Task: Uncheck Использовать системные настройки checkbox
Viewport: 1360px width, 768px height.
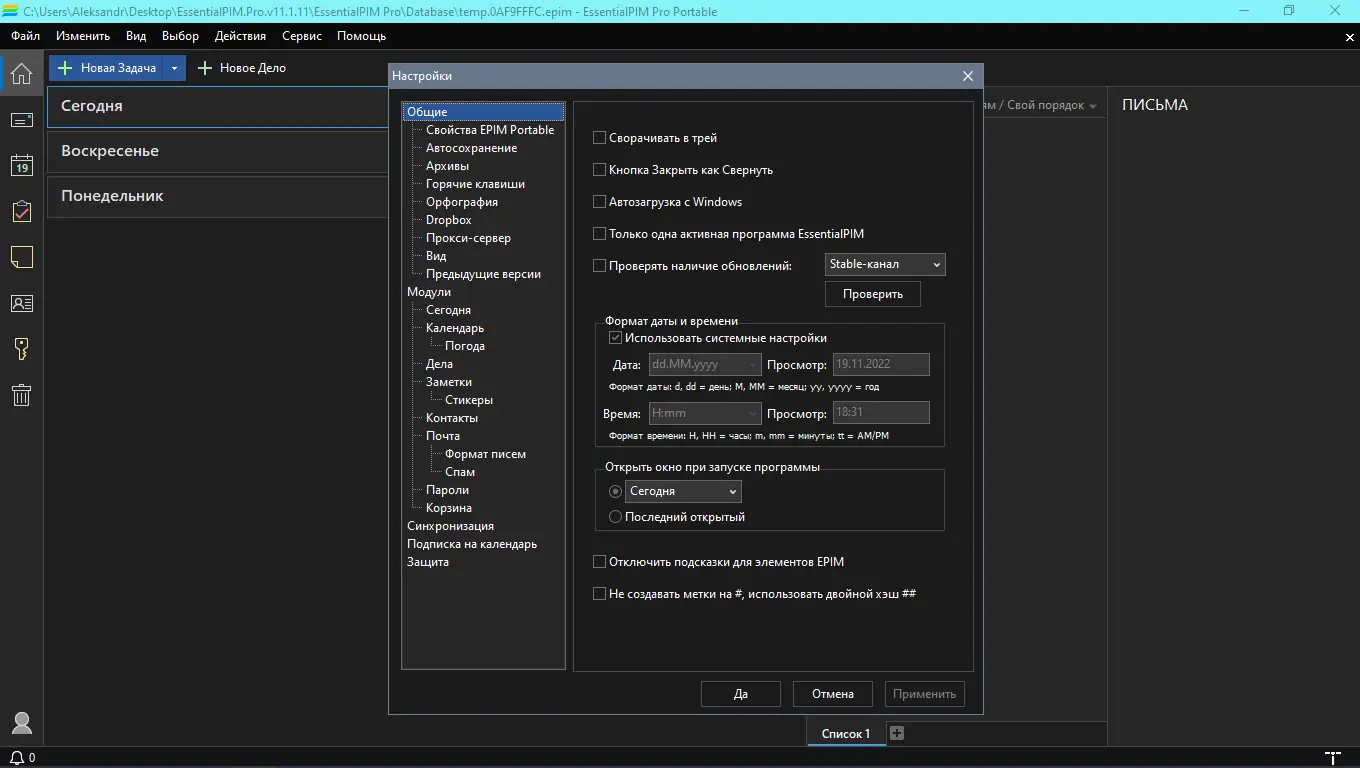Action: coord(616,338)
